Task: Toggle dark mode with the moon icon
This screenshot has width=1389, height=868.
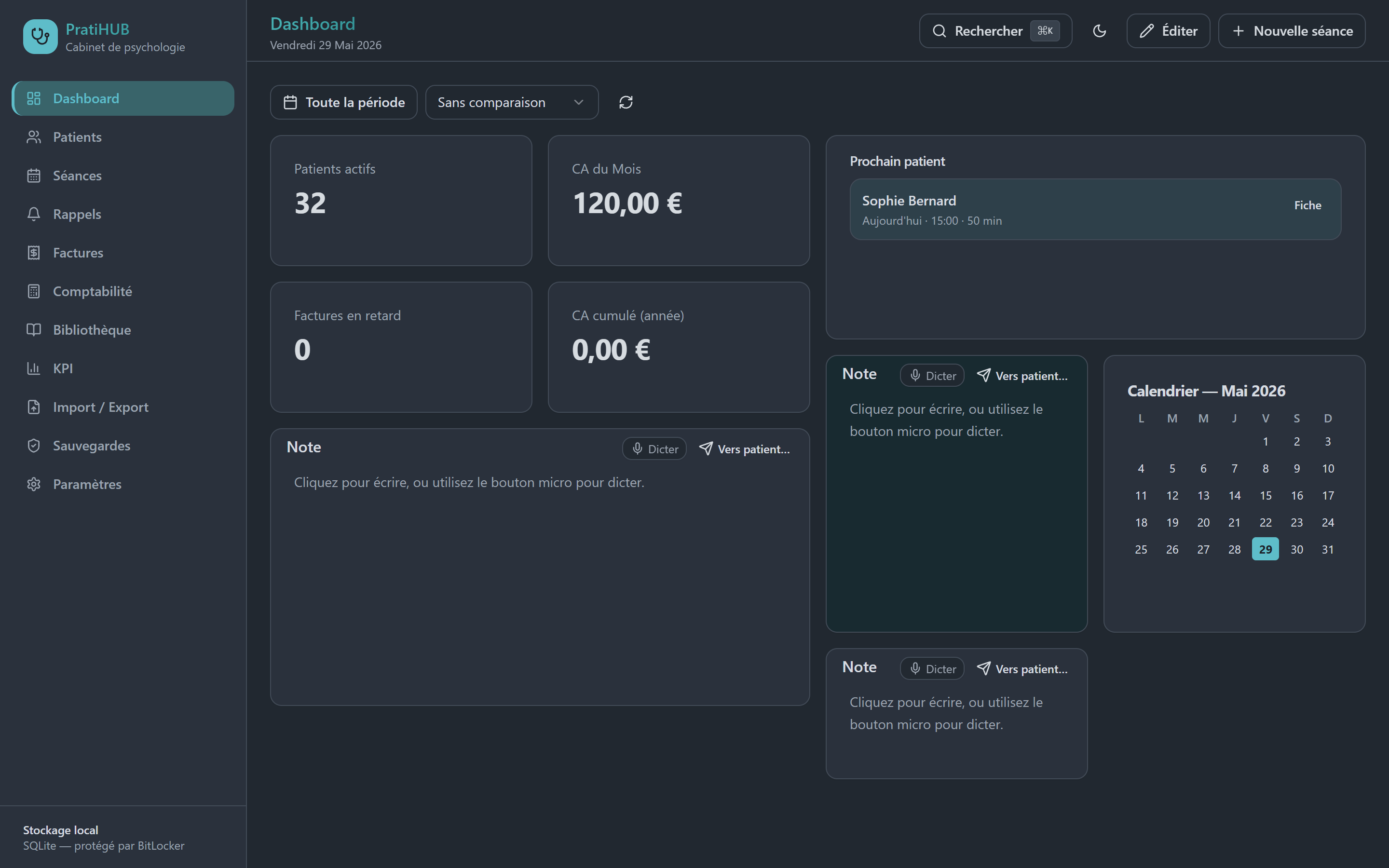Action: (x=1099, y=31)
